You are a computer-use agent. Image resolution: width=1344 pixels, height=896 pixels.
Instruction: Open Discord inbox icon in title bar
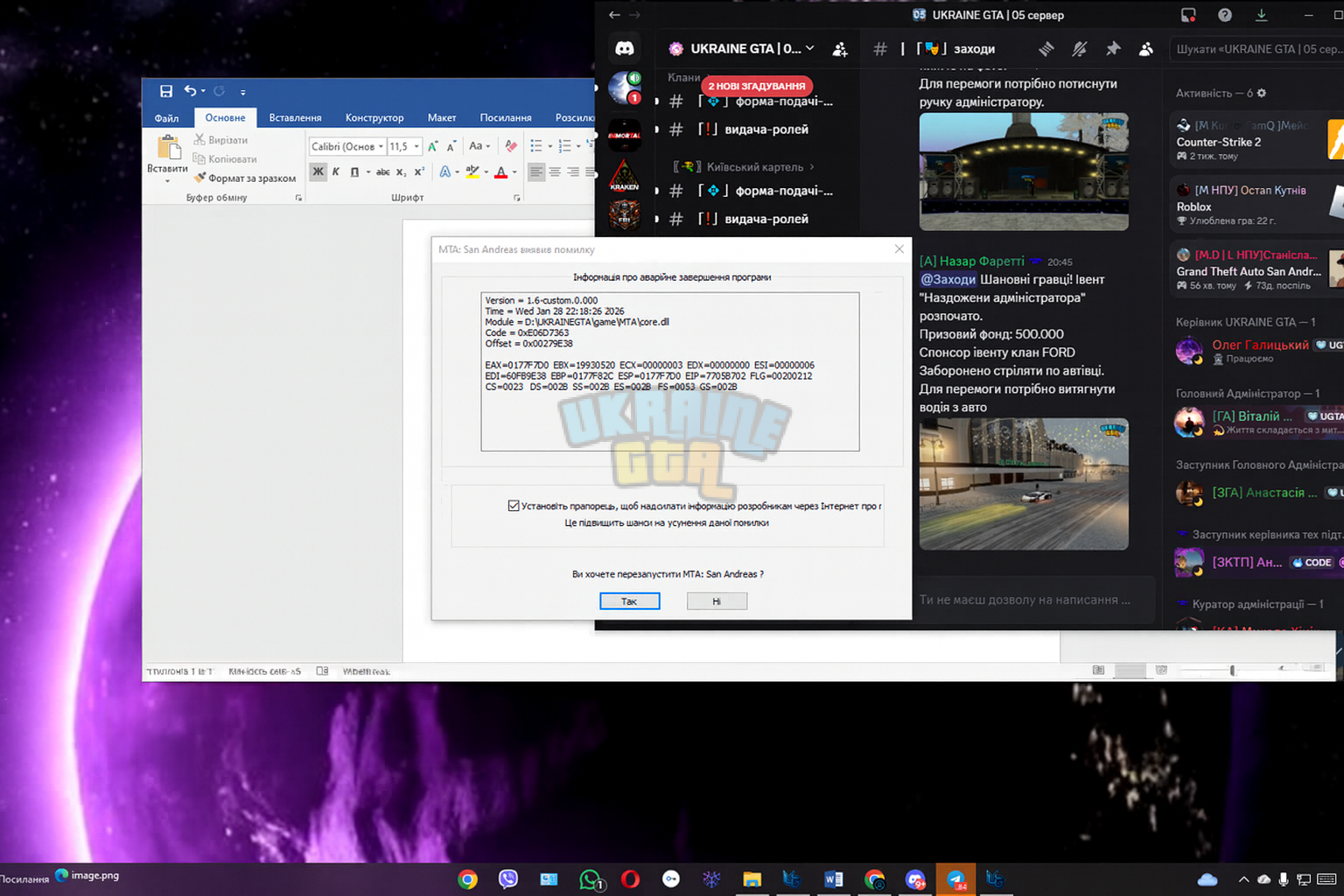(1188, 15)
